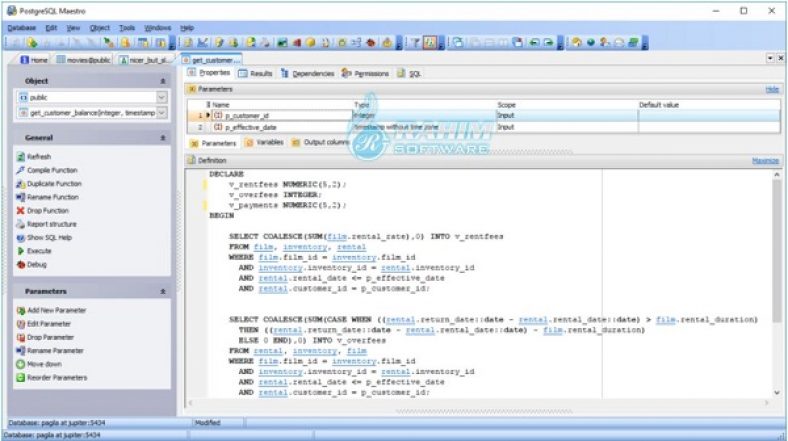This screenshot has width=788, height=441.
Task: Click the Add New Parameter icon
Action: coord(21,310)
